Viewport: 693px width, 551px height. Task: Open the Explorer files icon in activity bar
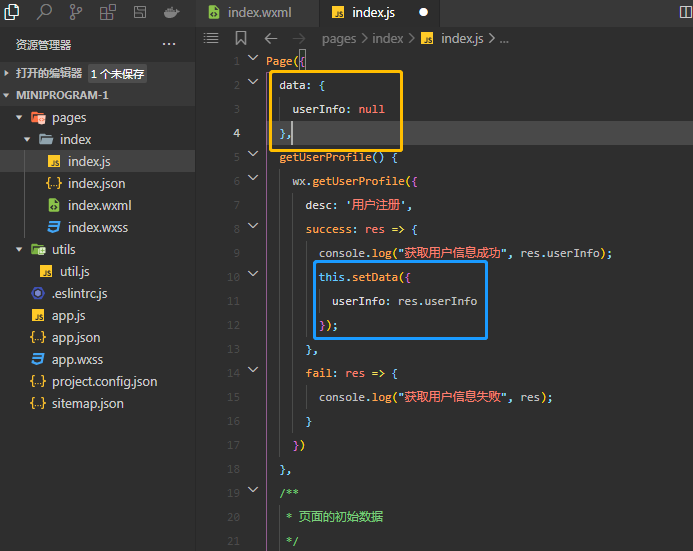pyautogui.click(x=11, y=12)
